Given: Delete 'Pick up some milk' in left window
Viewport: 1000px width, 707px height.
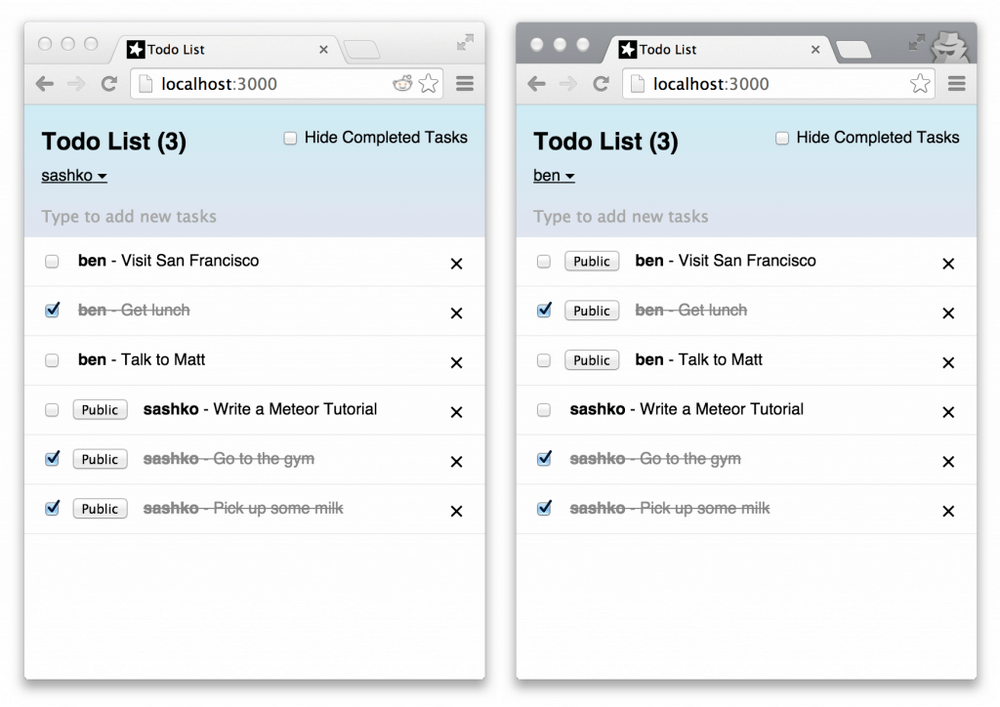Looking at the screenshot, I should pyautogui.click(x=456, y=511).
